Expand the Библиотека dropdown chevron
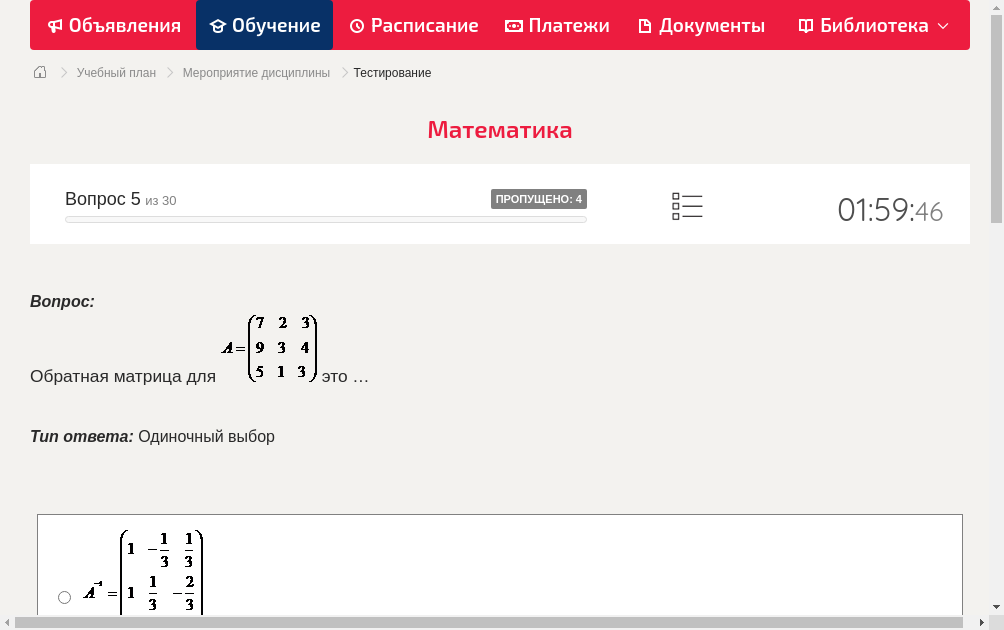Image resolution: width=1004 pixels, height=630 pixels. point(941,26)
